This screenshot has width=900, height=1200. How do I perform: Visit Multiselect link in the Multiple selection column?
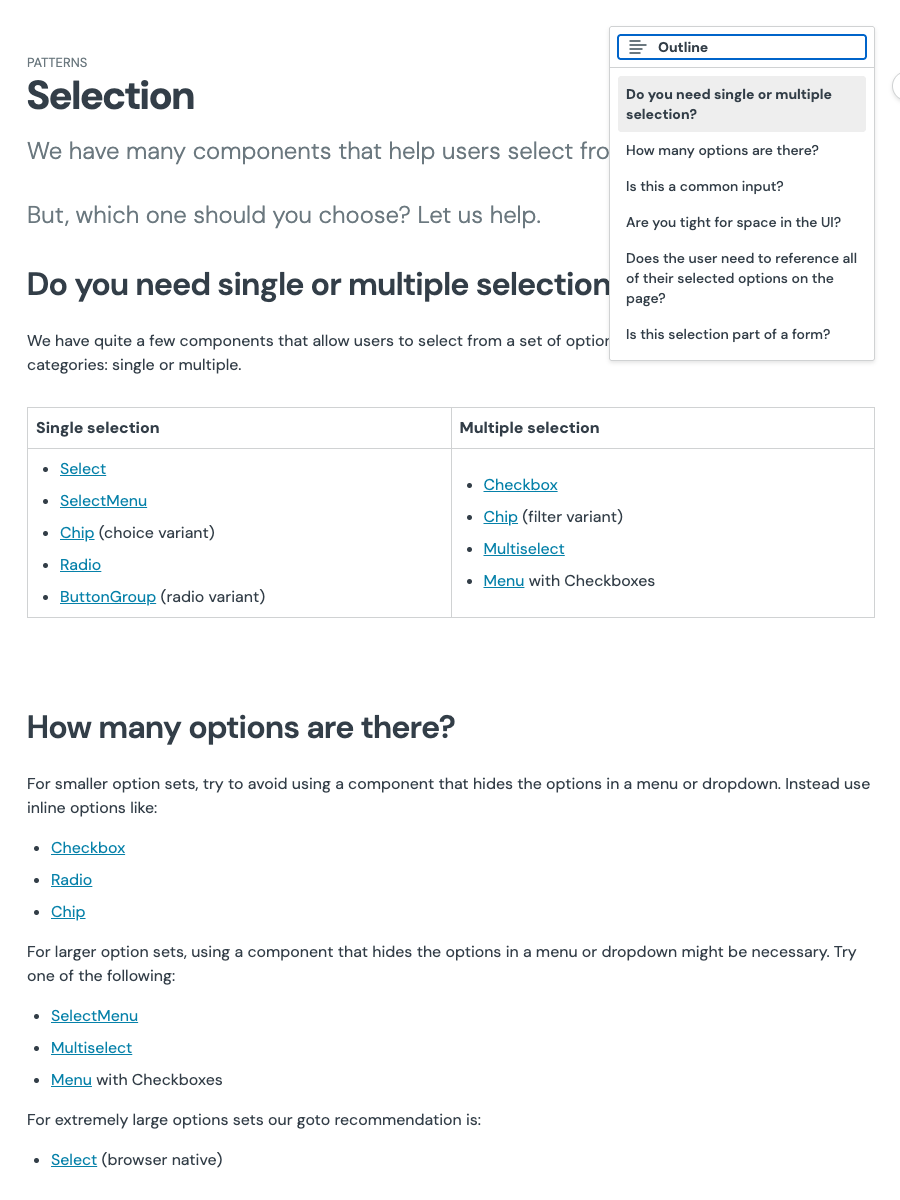tap(524, 549)
